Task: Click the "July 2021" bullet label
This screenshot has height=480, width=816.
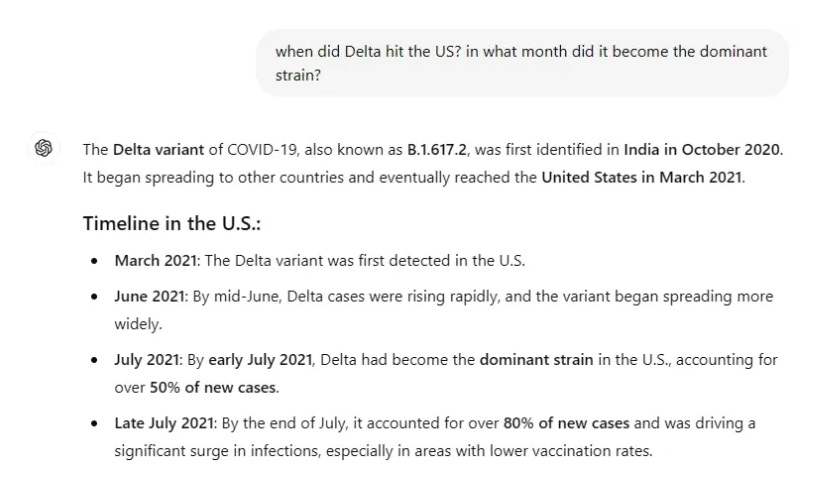Action: (148, 359)
